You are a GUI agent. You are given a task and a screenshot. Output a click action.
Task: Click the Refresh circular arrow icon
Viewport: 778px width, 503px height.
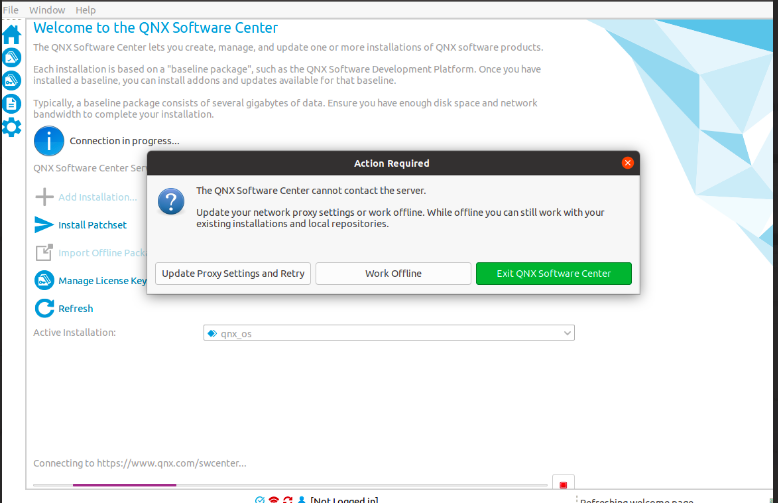pos(44,308)
